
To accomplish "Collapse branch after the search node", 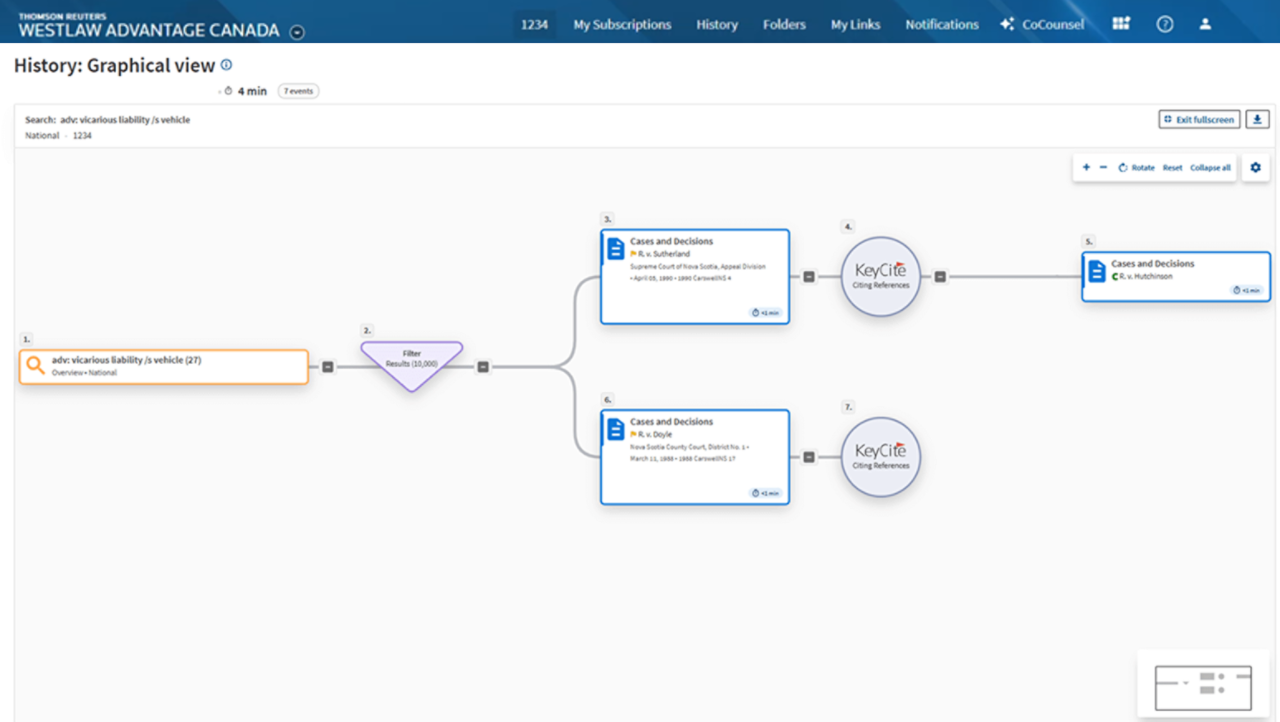I will tap(328, 367).
